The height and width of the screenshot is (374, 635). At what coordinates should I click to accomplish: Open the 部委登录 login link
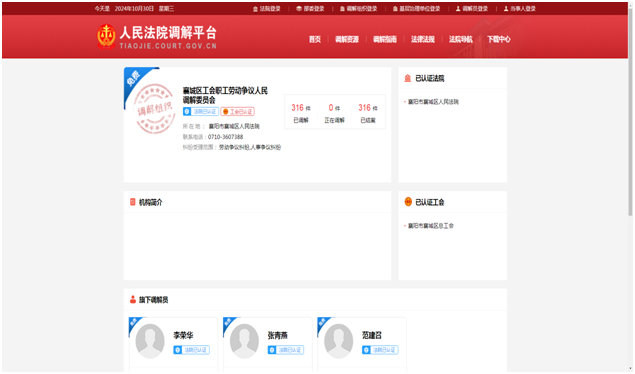(x=310, y=8)
